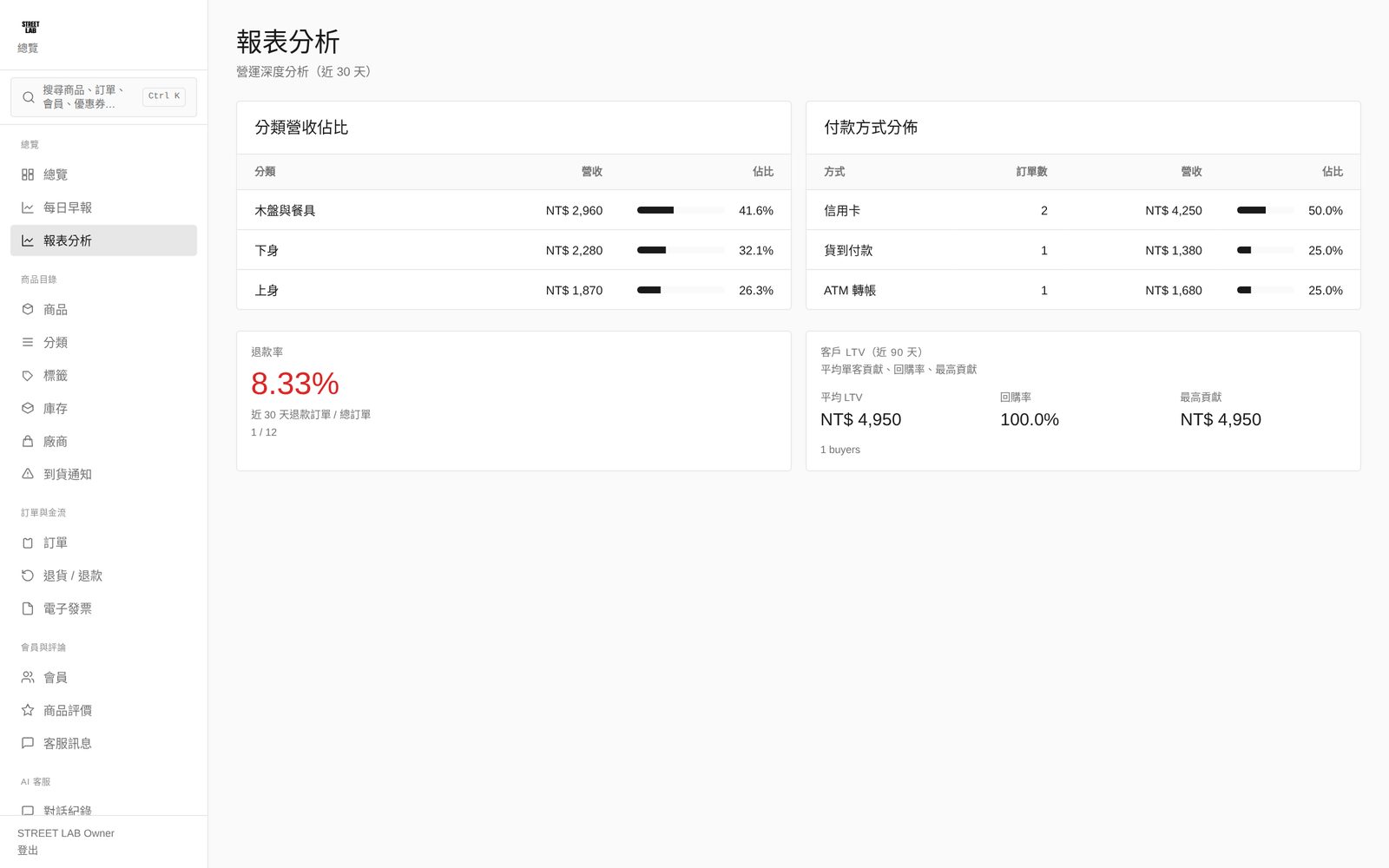The image size is (1389, 868).
Task: Navigate to 庫存
Action: click(x=103, y=408)
